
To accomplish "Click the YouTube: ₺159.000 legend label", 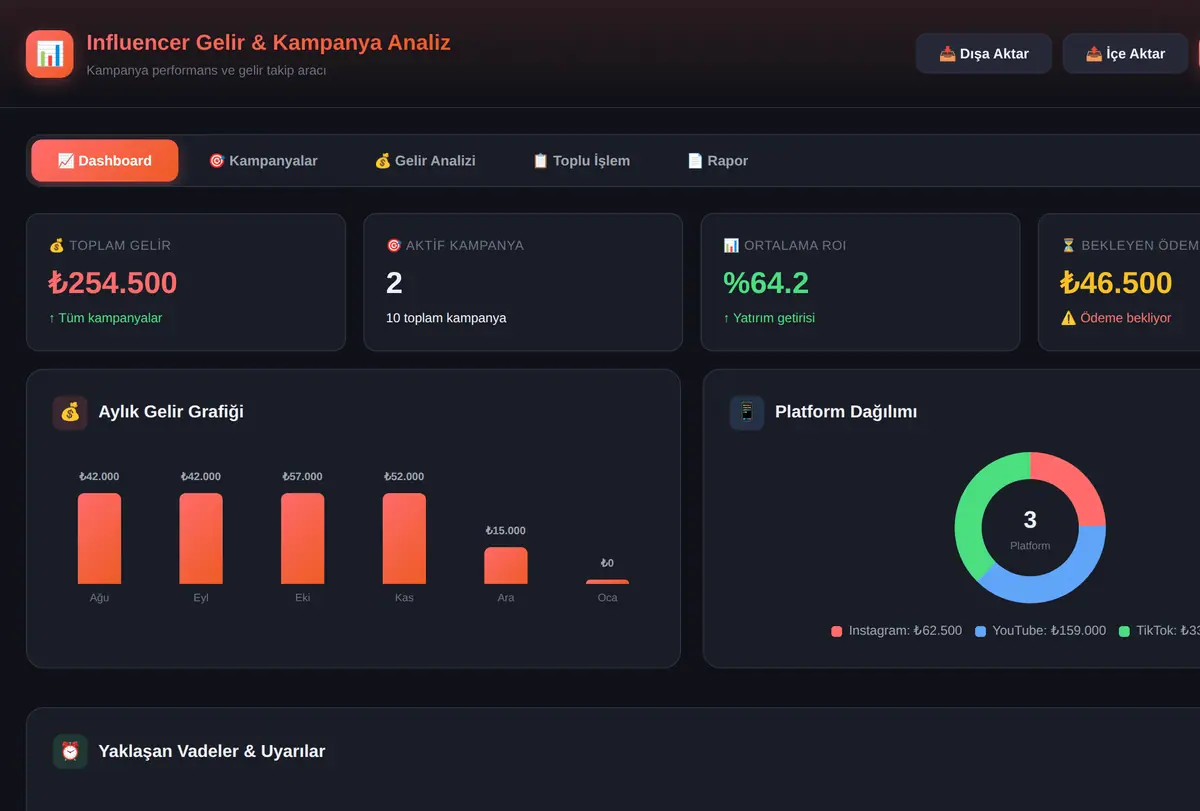I will tap(1049, 631).
